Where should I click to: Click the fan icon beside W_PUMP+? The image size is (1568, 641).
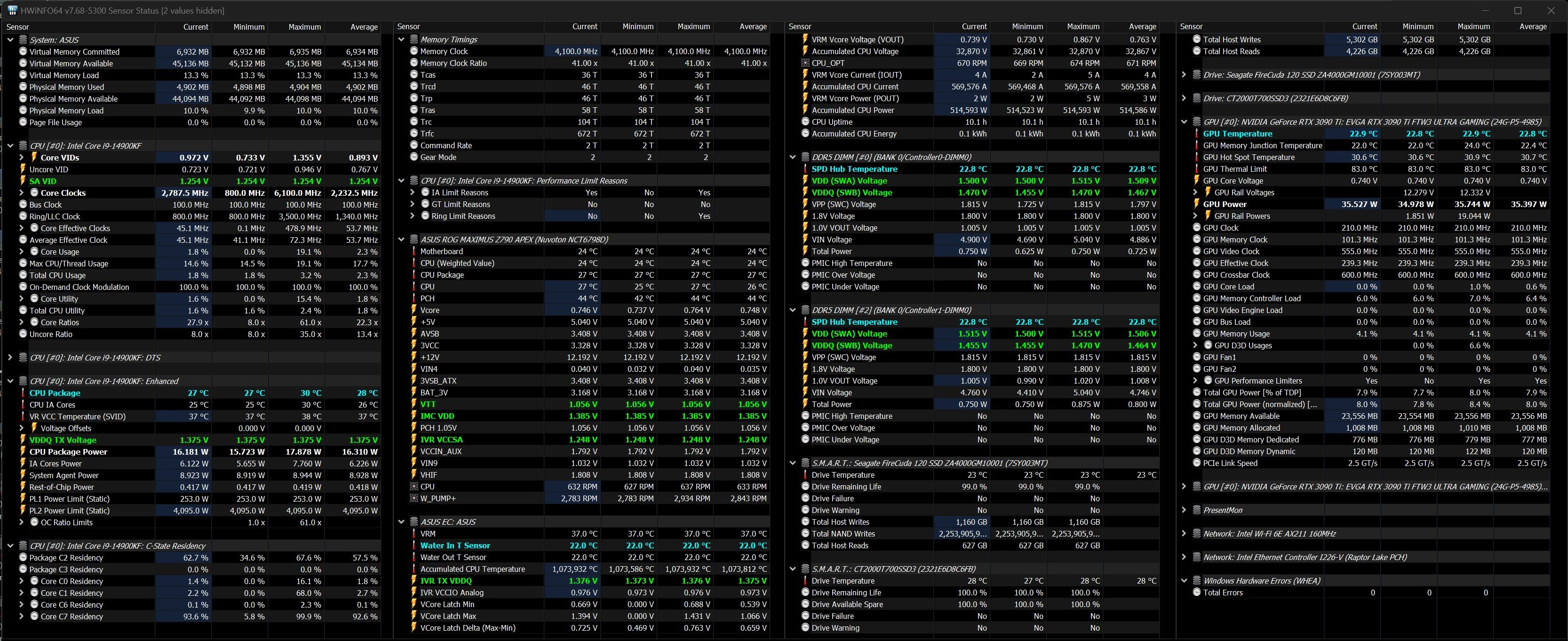(414, 498)
